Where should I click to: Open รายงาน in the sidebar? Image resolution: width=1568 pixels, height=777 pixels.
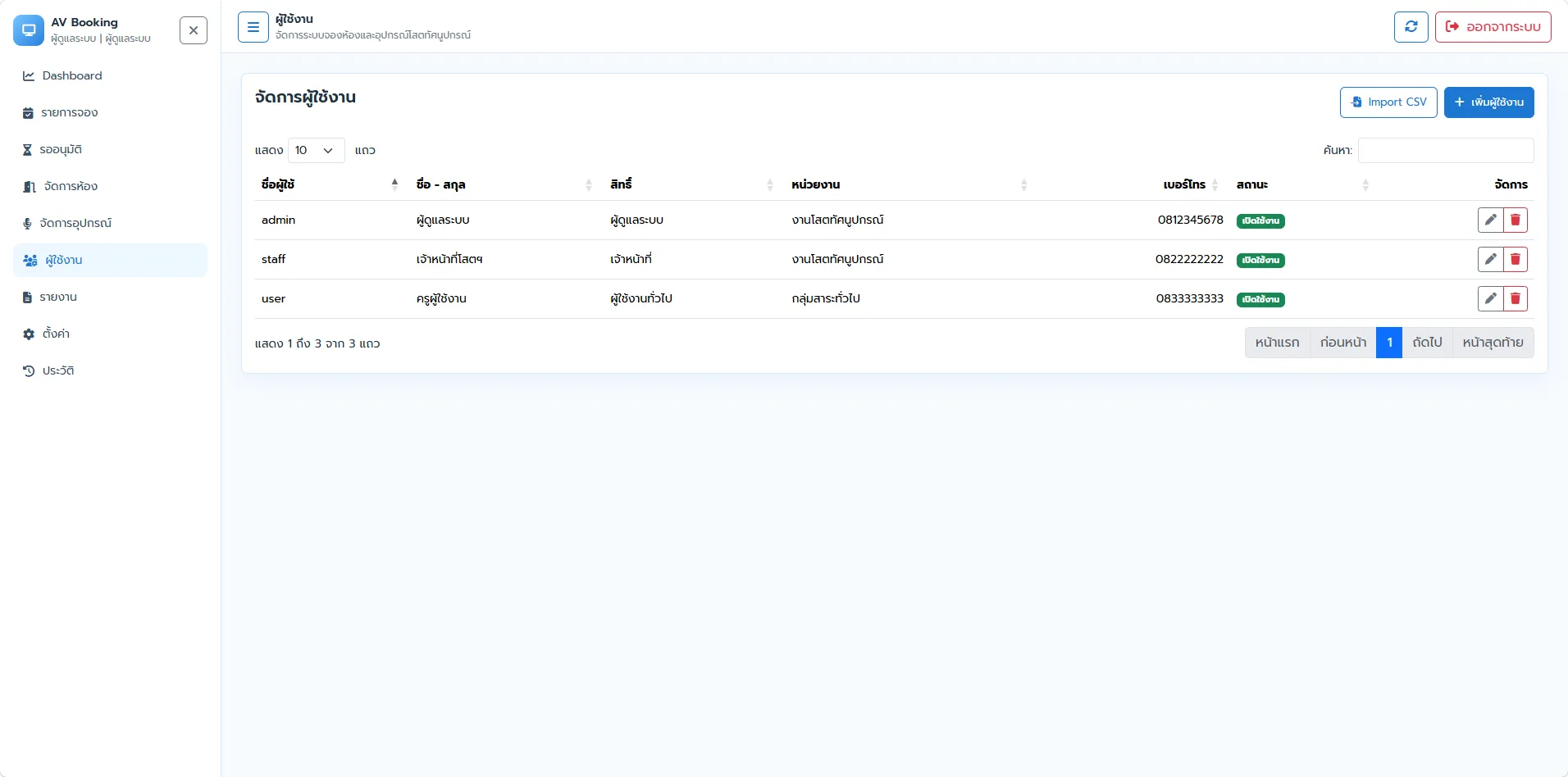110,297
